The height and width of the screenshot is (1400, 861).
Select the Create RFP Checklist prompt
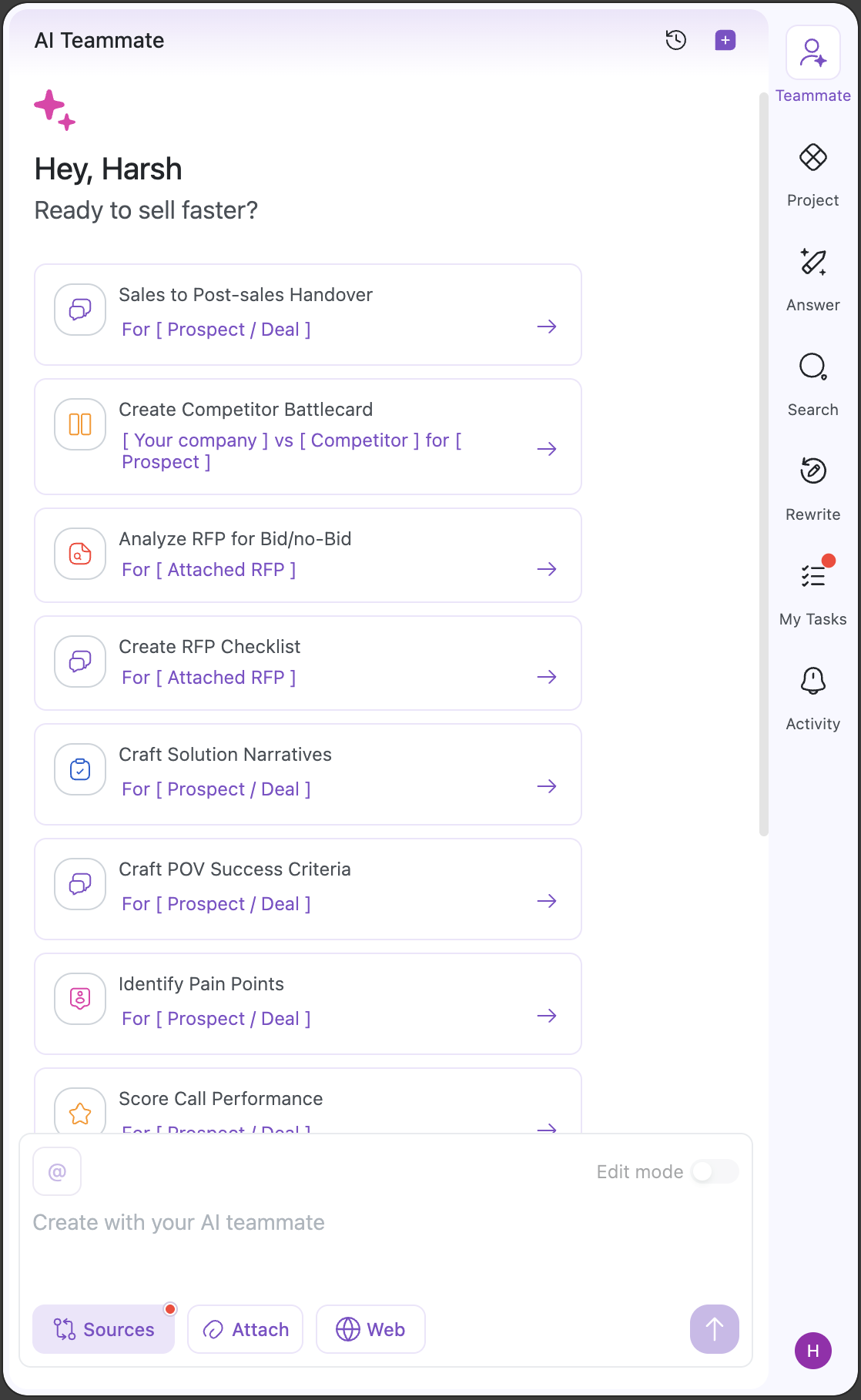click(x=307, y=662)
